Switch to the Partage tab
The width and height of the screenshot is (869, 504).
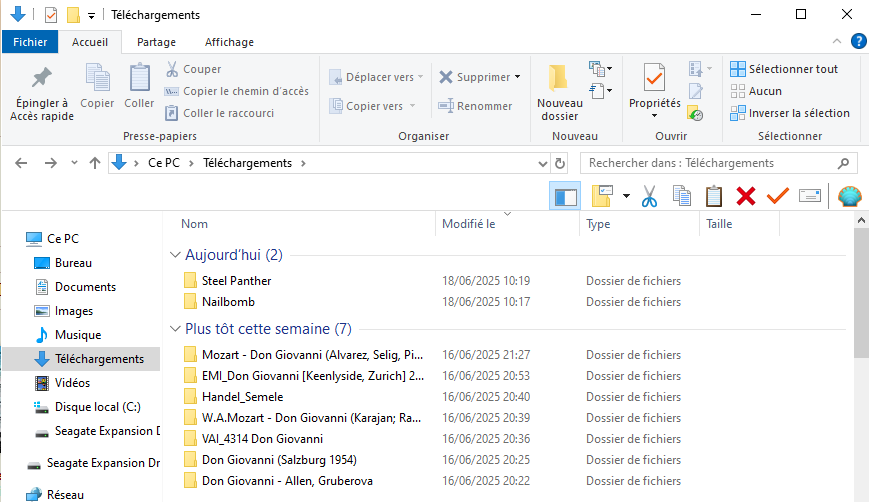click(156, 42)
